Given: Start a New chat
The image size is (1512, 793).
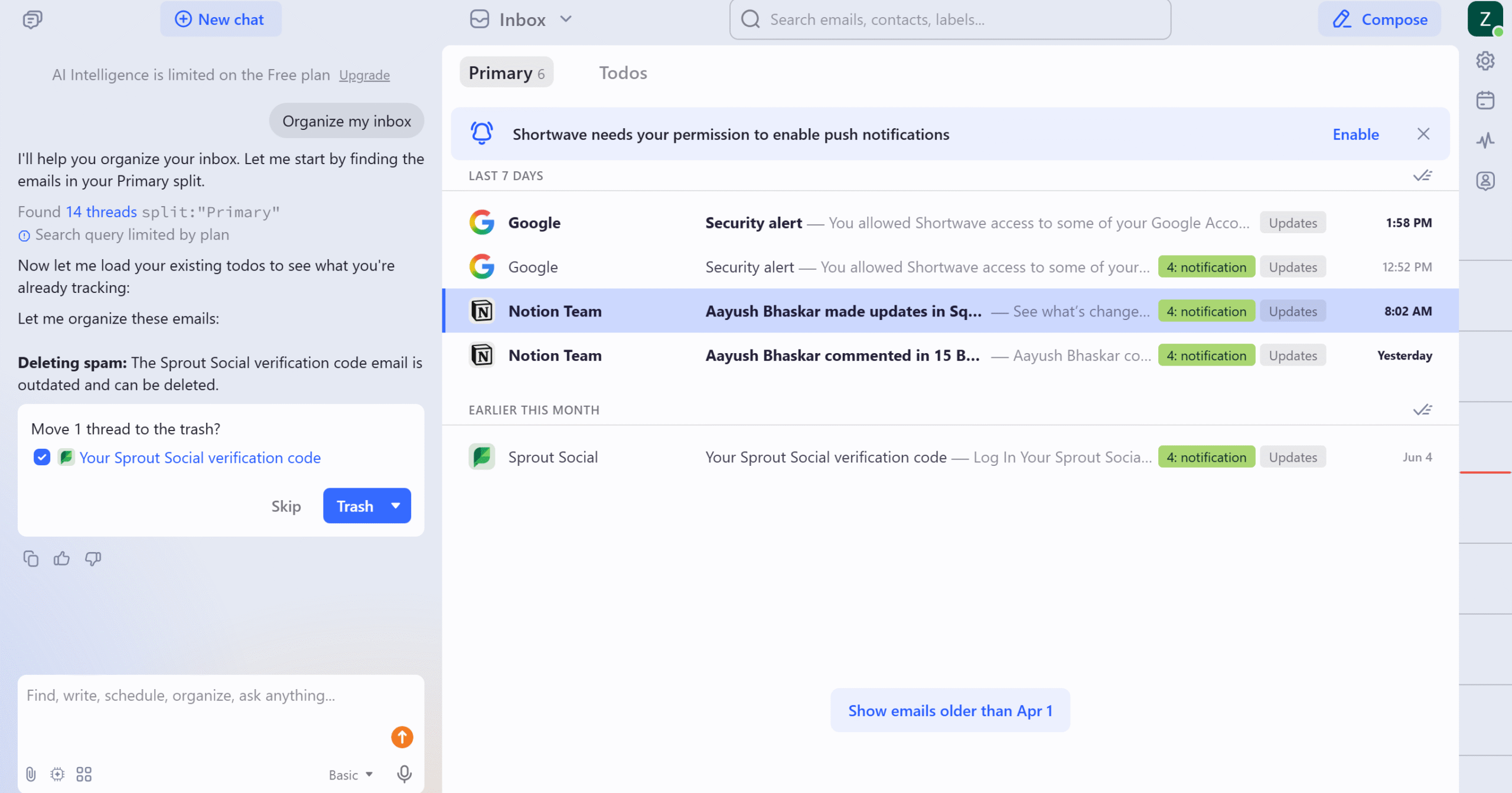Looking at the screenshot, I should [220, 19].
